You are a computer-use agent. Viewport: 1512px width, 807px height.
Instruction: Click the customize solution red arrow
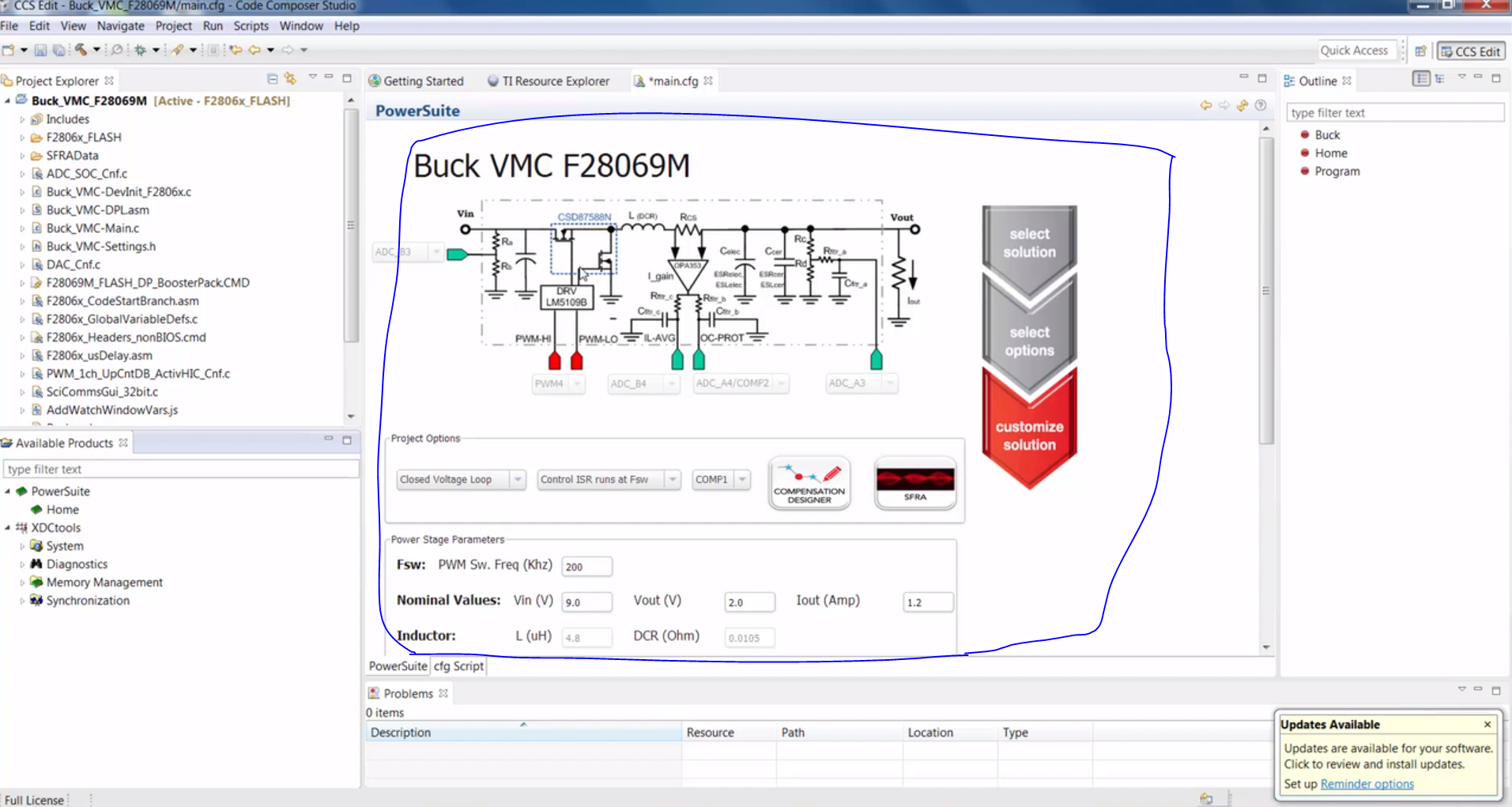click(1029, 432)
